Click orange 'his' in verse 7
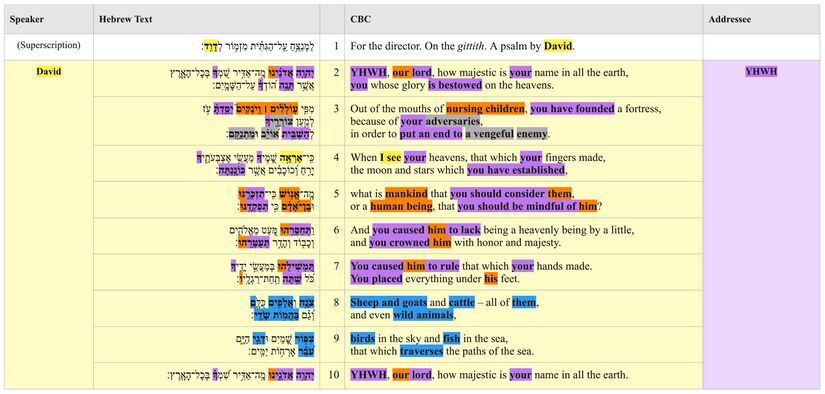825x394 pixels. click(x=490, y=279)
